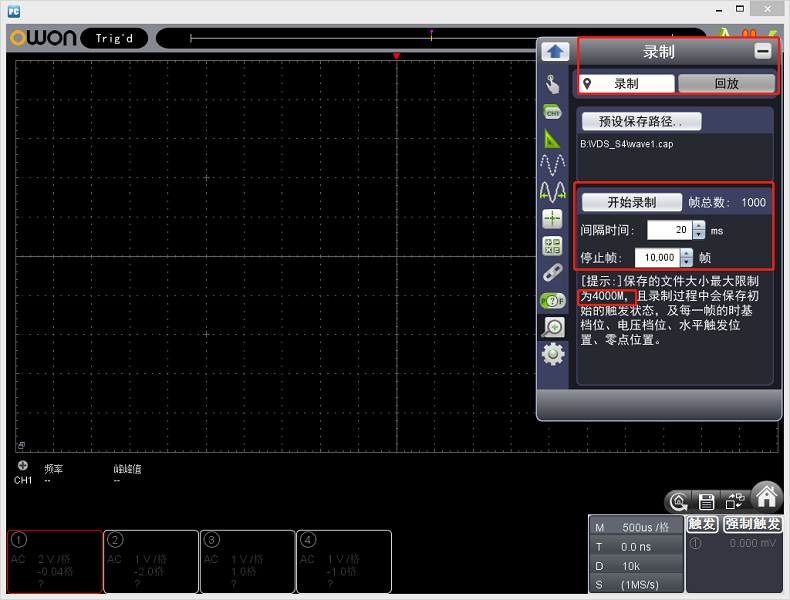Toggle channel 2 box at the bottom
The height and width of the screenshot is (600, 790).
pos(151,561)
